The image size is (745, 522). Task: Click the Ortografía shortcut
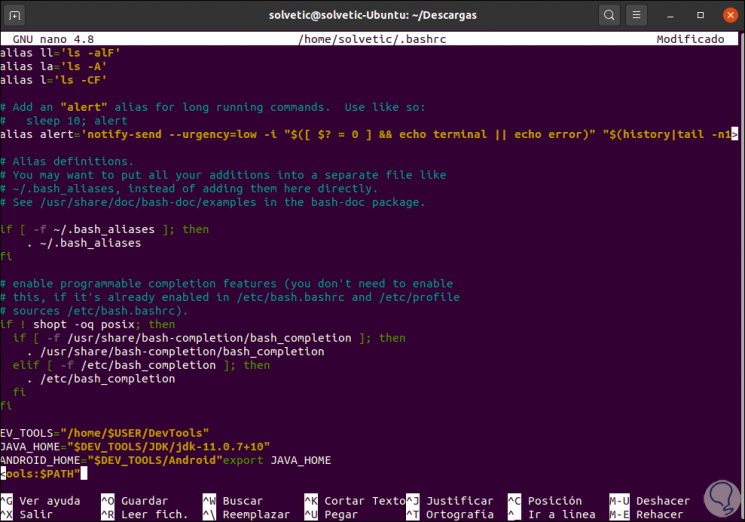(449, 514)
